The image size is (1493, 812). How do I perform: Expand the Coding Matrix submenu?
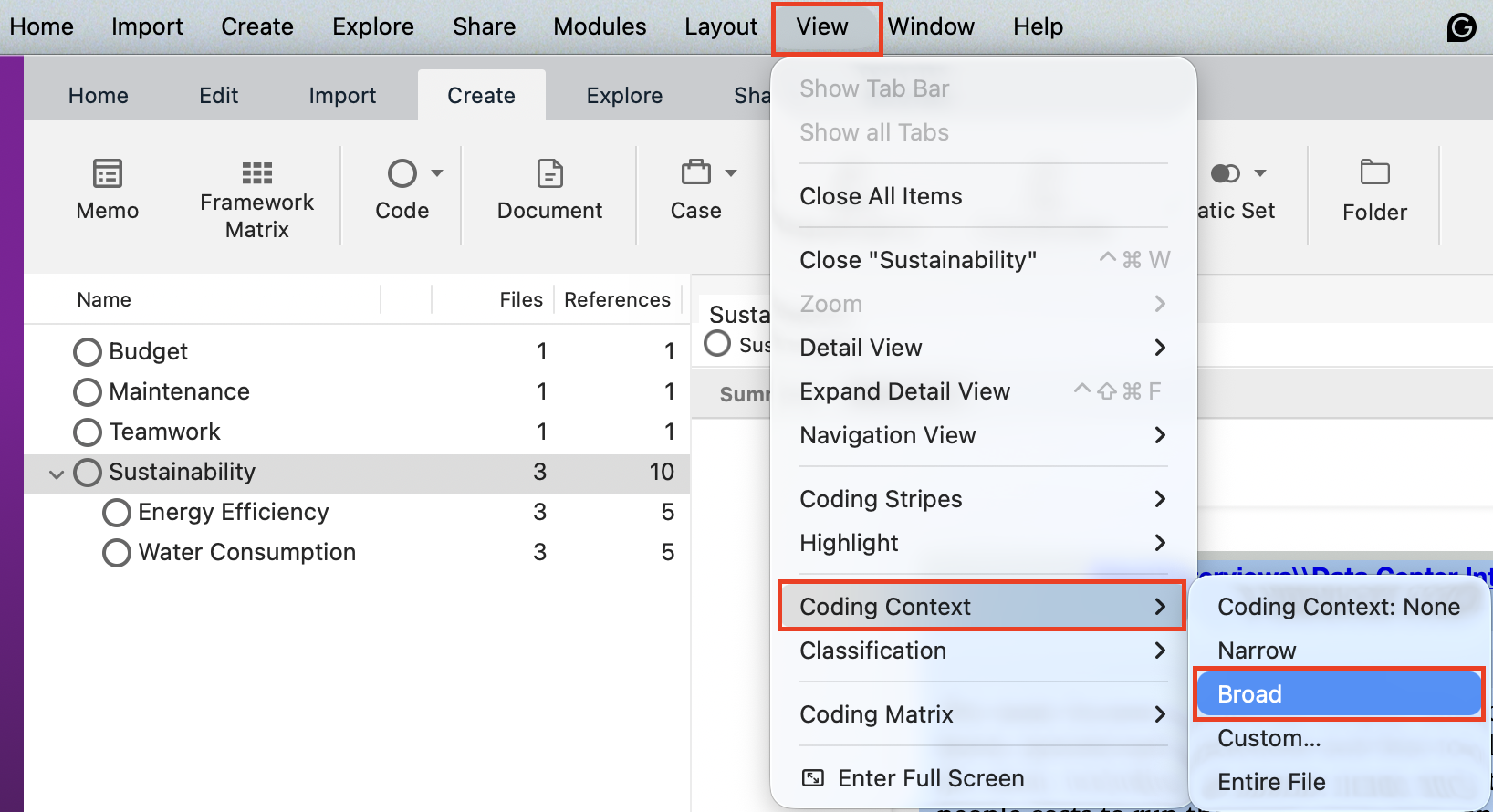point(1160,714)
